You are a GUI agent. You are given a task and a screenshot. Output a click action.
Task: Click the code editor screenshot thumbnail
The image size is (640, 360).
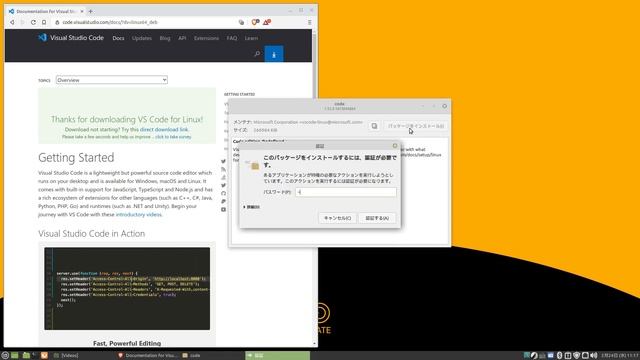(127, 288)
